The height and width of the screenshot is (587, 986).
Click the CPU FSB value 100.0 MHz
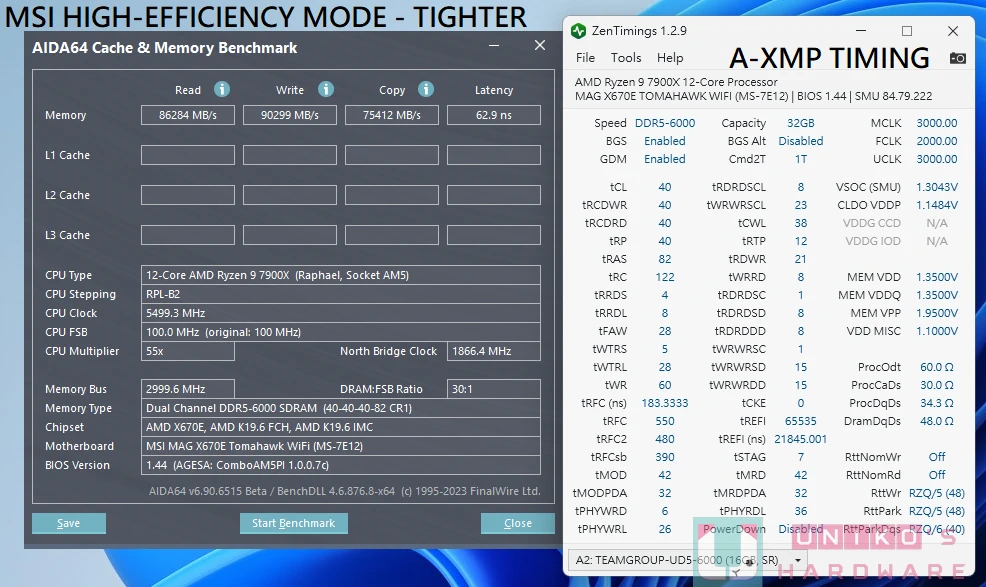341,332
